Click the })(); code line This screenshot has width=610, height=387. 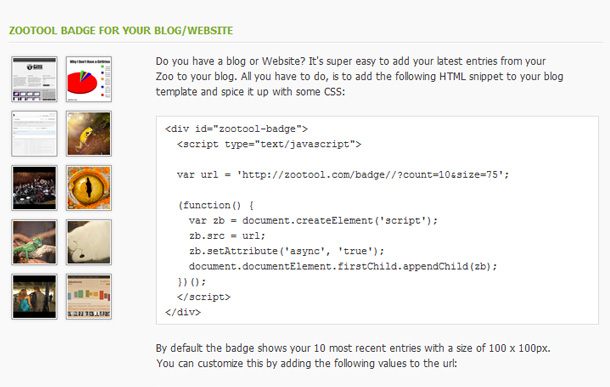192,282
